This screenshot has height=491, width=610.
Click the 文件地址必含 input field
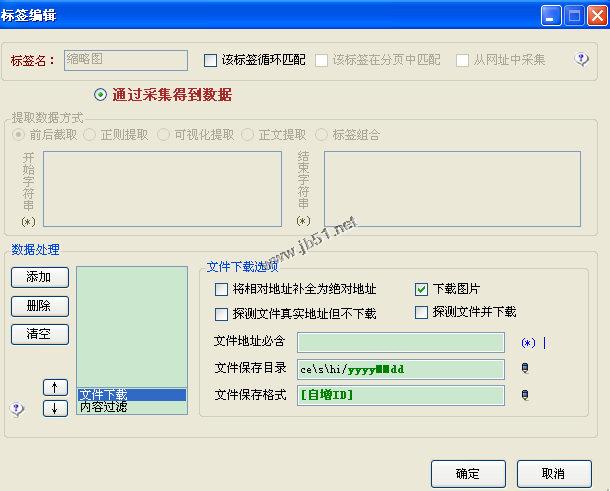pos(401,342)
